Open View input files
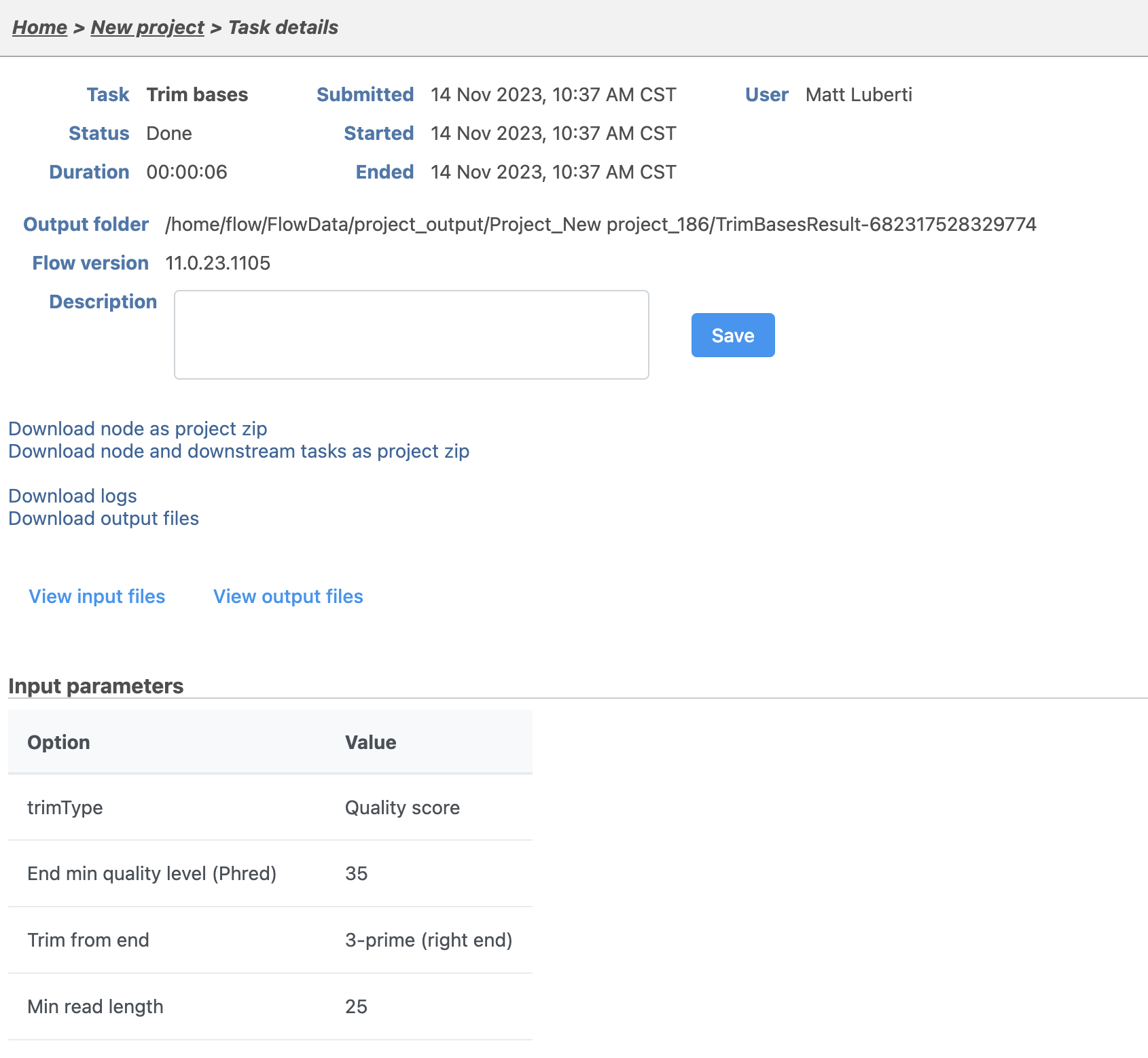Screen dimensions: 1148x1058 pos(97,597)
